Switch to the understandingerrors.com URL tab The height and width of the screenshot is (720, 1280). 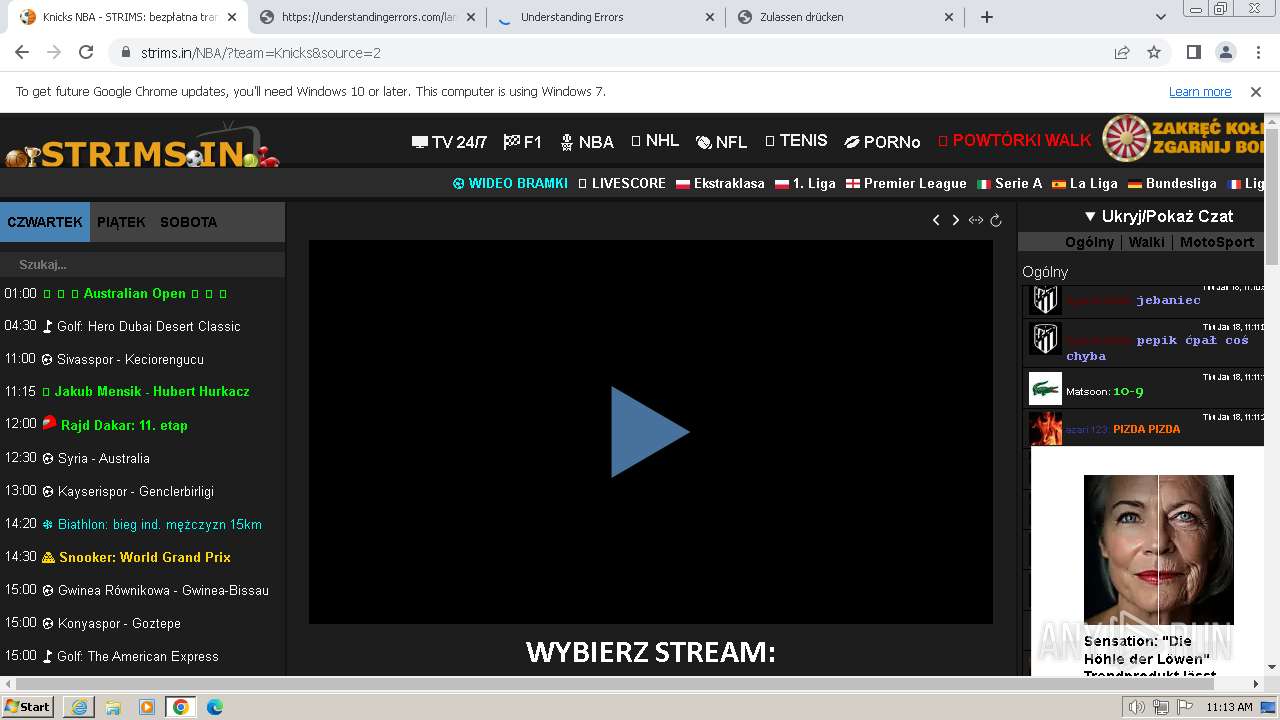pyautogui.click(x=367, y=17)
